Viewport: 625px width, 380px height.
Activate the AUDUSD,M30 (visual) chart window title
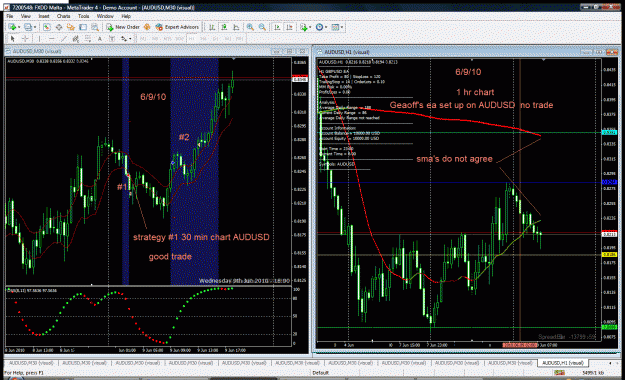pos(37,51)
